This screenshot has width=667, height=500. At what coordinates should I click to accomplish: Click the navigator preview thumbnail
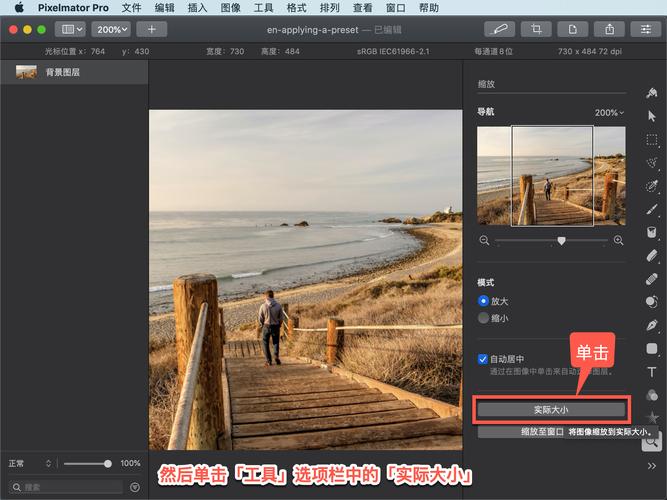(551, 176)
